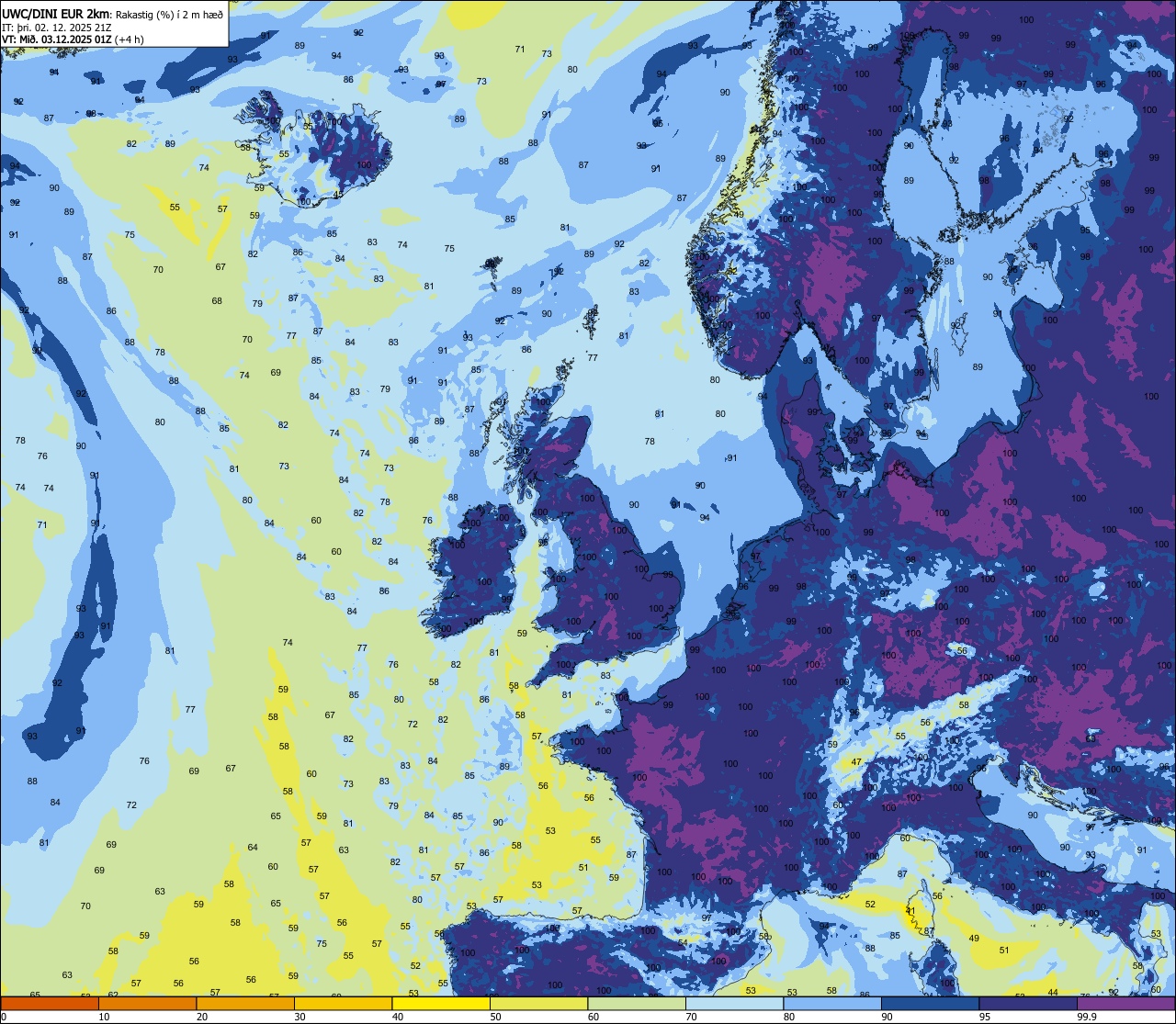Viewport: 1176px width, 1024px height.
Task: Click the "30" legend scale label
Action: (300, 1017)
